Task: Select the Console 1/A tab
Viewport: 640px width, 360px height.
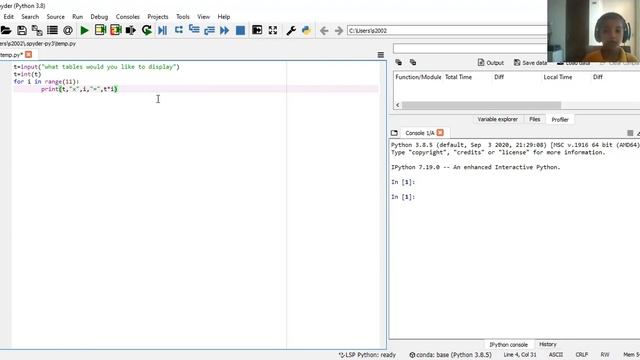Action: 420,133
